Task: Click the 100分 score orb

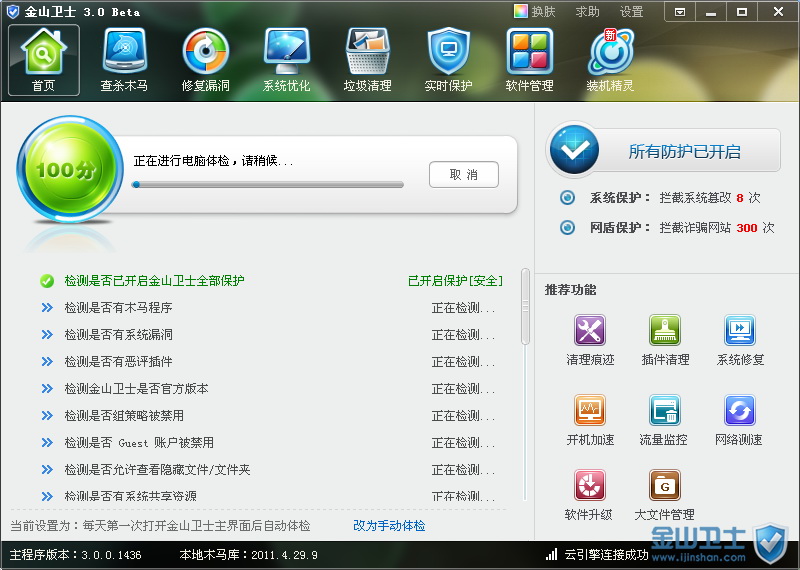Action: 69,169
